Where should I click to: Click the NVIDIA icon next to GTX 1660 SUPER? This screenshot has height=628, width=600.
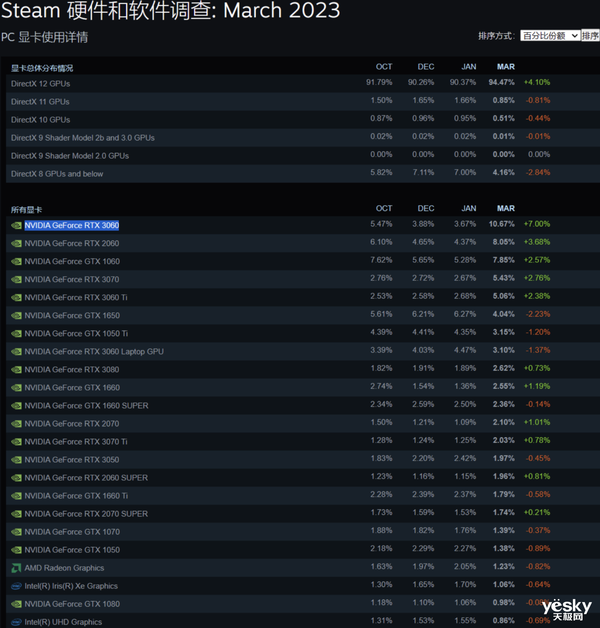tap(16, 405)
